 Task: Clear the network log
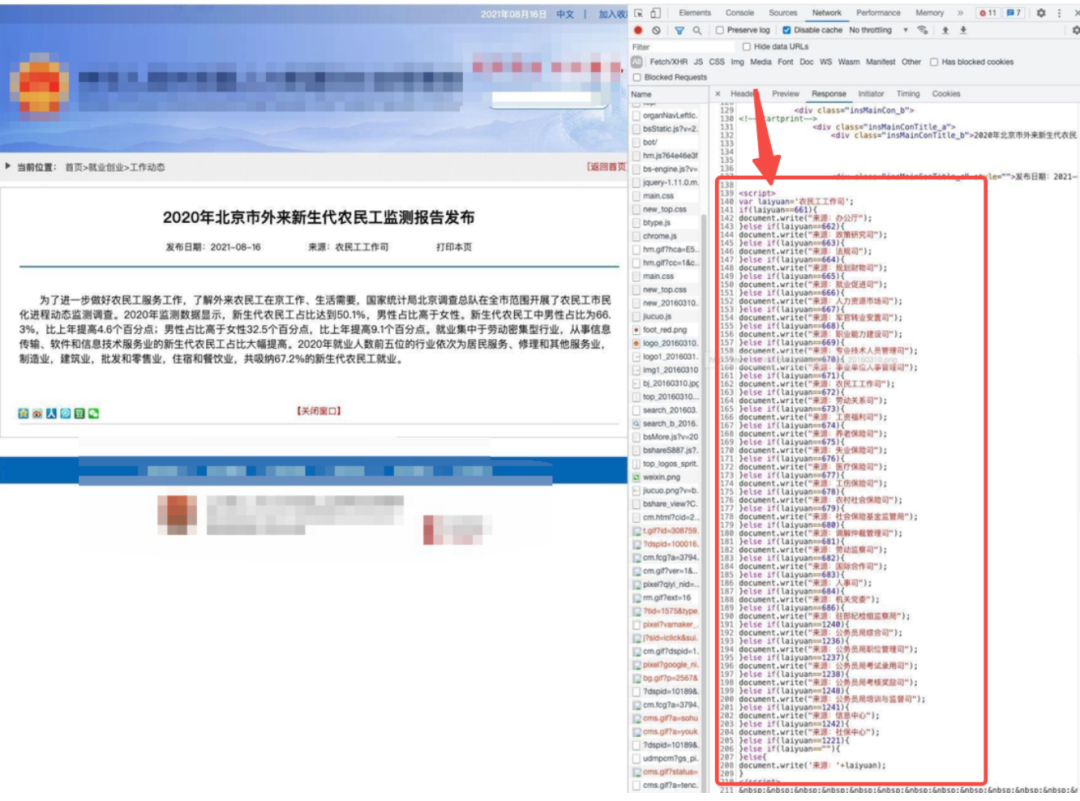click(656, 30)
